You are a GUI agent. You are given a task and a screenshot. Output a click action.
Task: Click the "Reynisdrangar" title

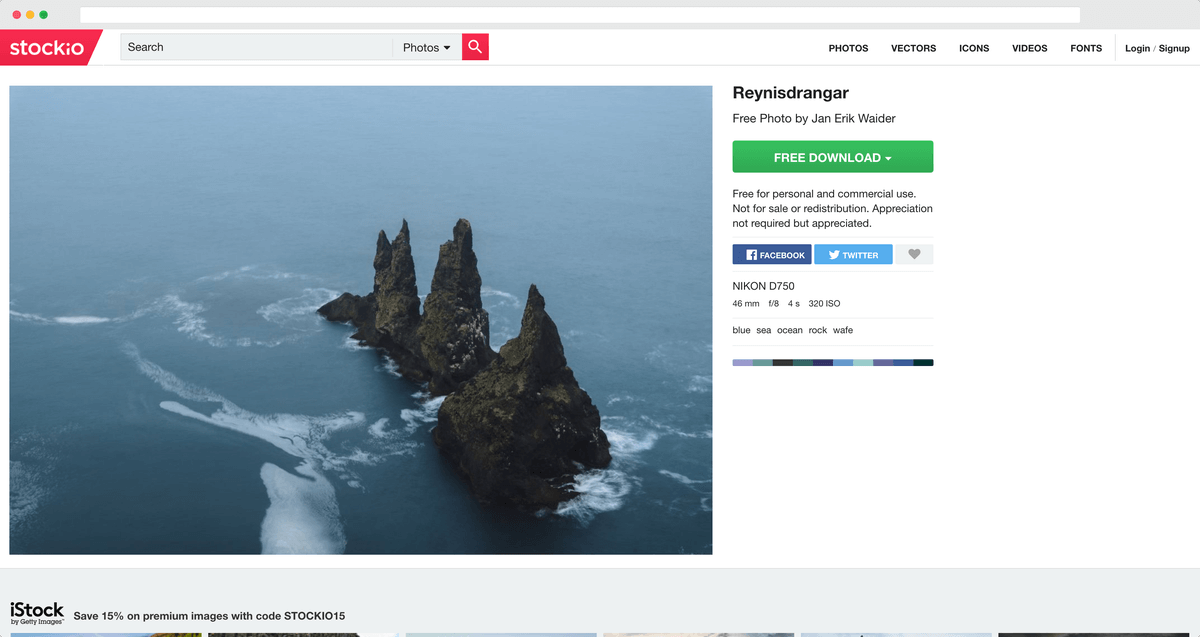(x=791, y=93)
